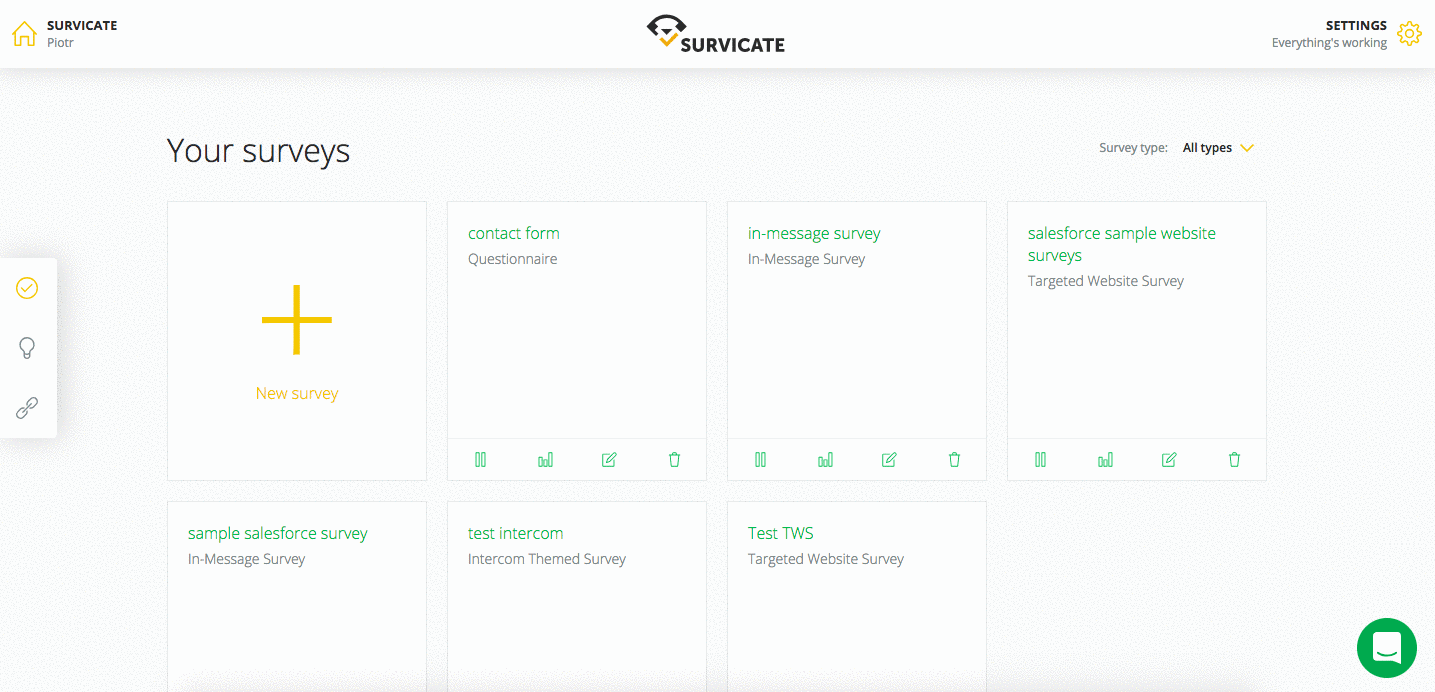Delete the in-message survey

pyautogui.click(x=954, y=460)
